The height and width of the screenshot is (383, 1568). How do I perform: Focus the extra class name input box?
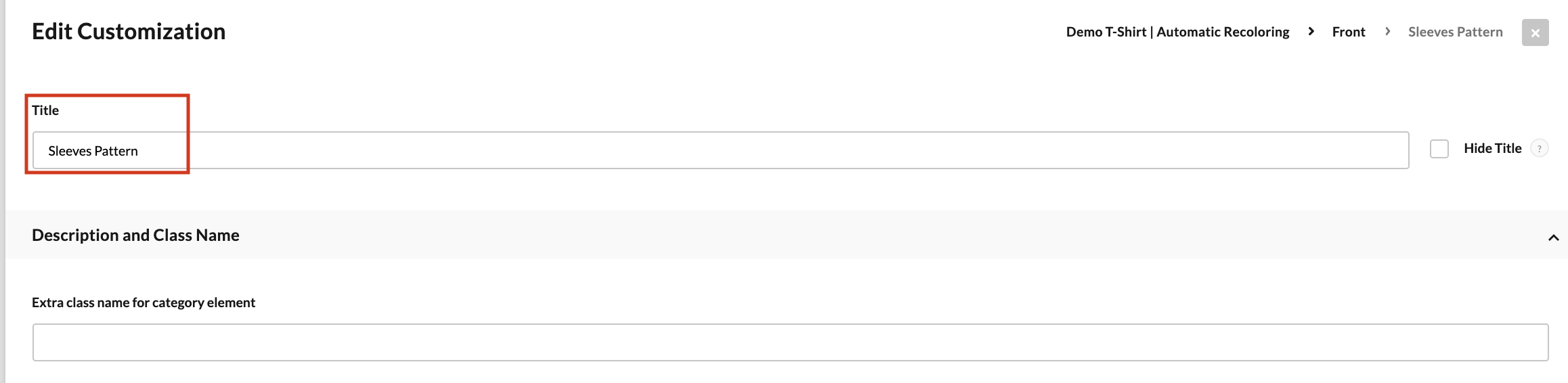(x=791, y=342)
